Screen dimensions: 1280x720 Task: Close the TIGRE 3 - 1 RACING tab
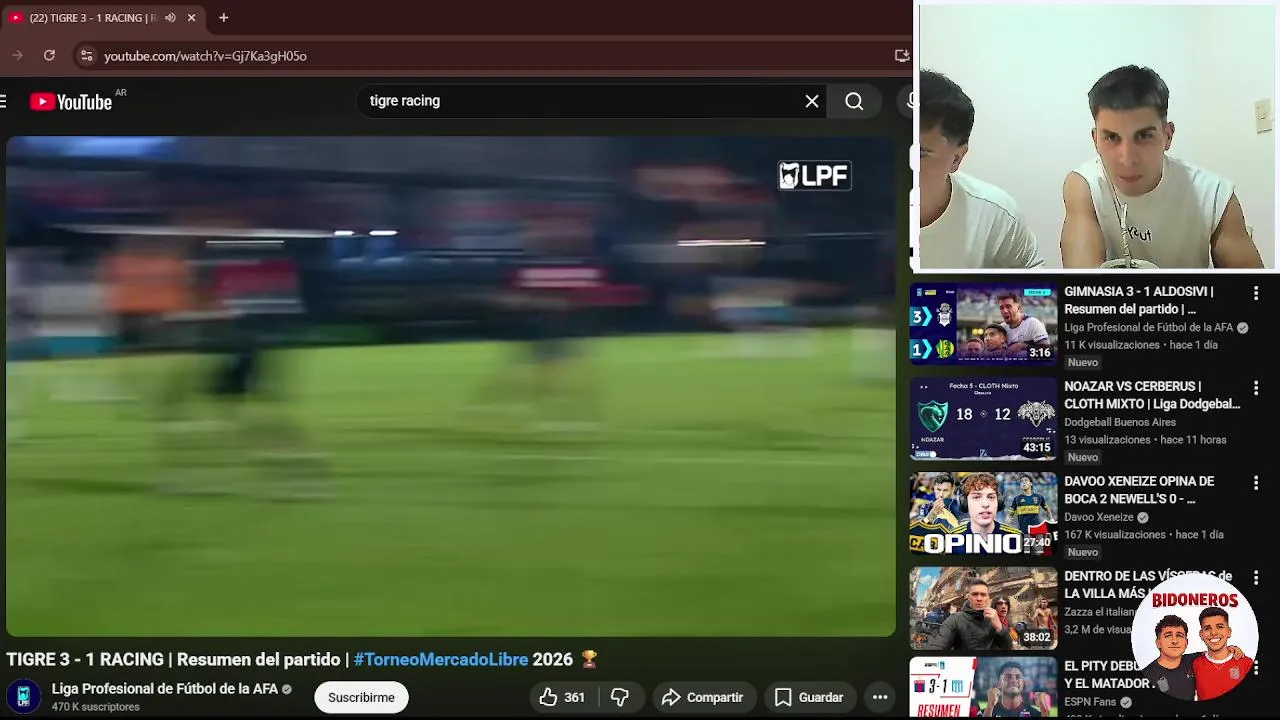click(x=191, y=18)
